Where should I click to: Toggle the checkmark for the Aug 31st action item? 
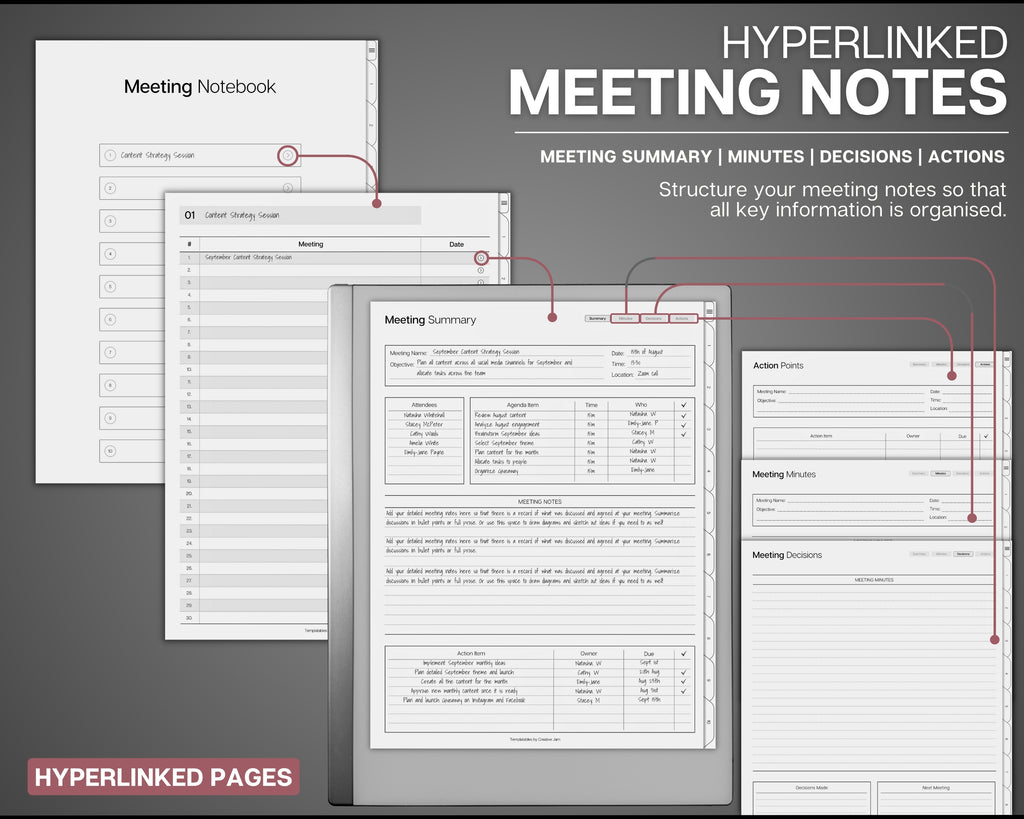coord(683,691)
